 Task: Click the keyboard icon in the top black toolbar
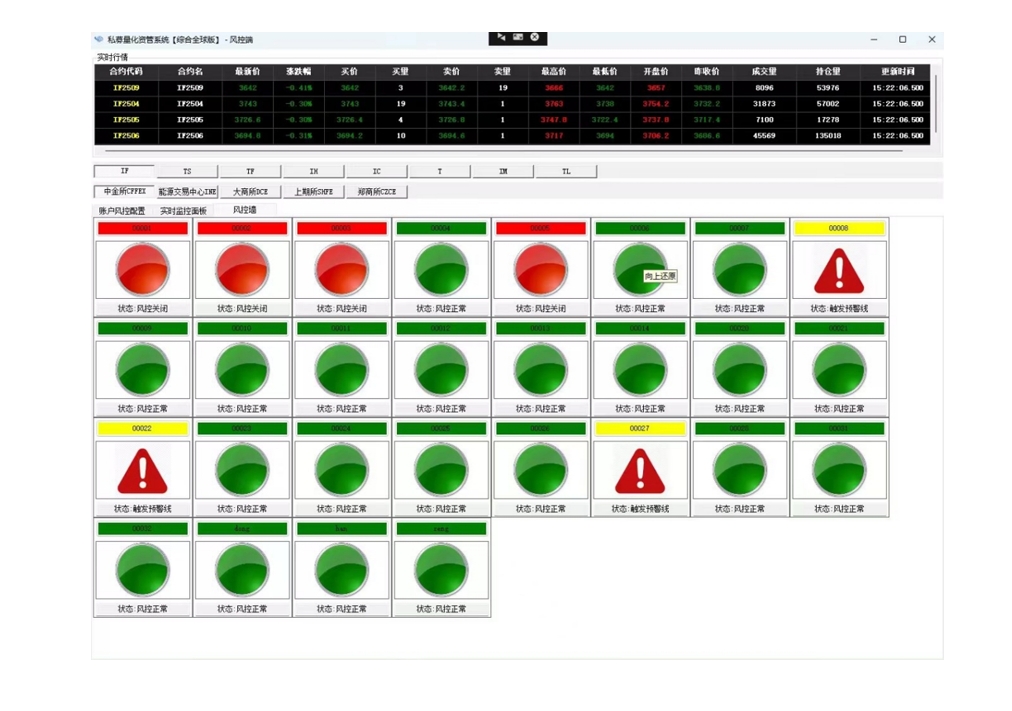[x=518, y=37]
